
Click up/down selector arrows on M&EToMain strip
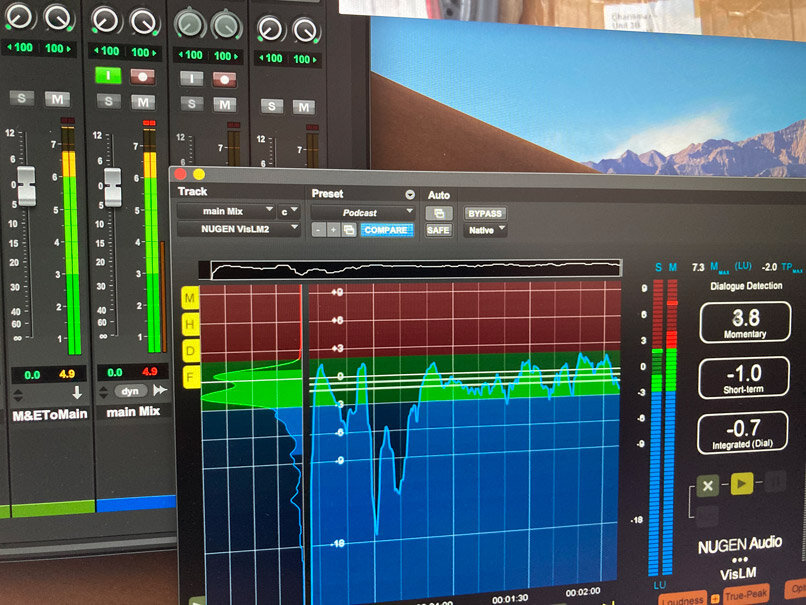coord(17,395)
